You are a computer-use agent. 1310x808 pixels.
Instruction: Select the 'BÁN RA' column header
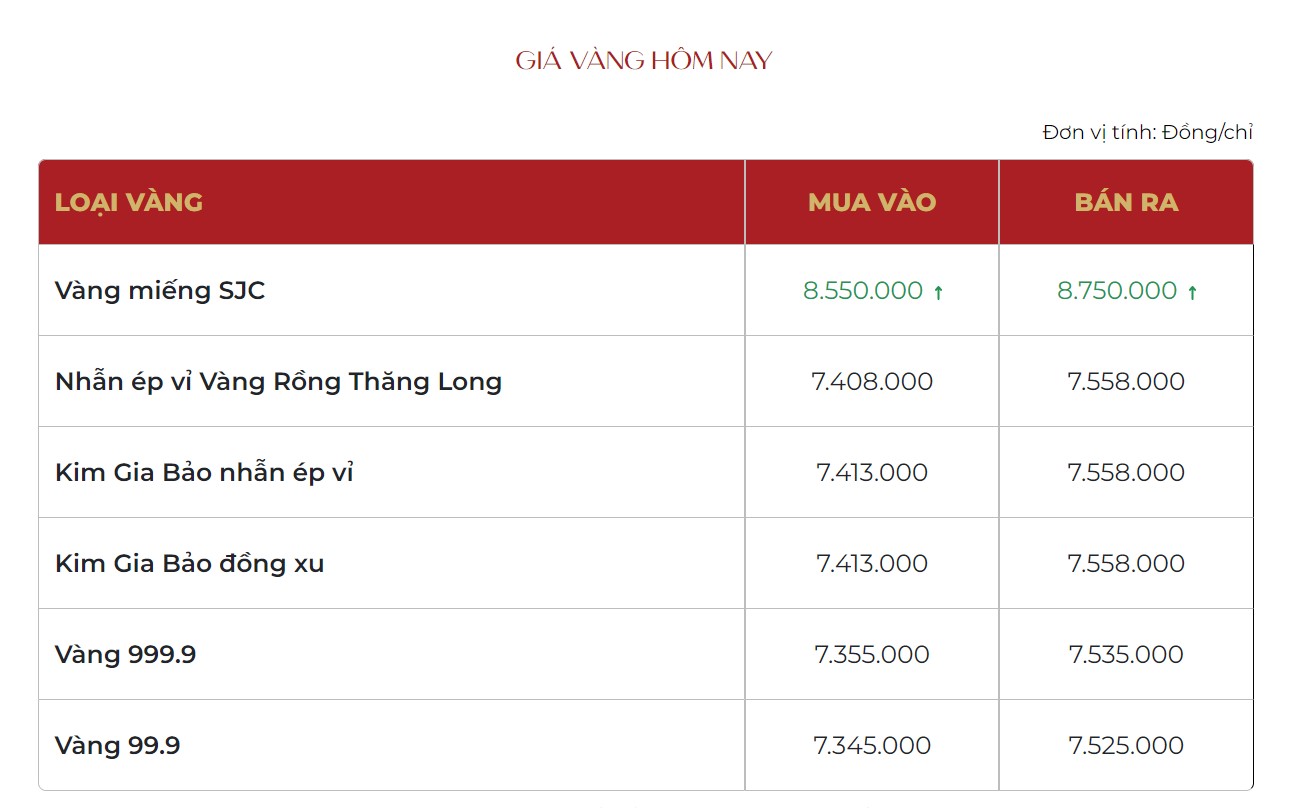[1126, 202]
